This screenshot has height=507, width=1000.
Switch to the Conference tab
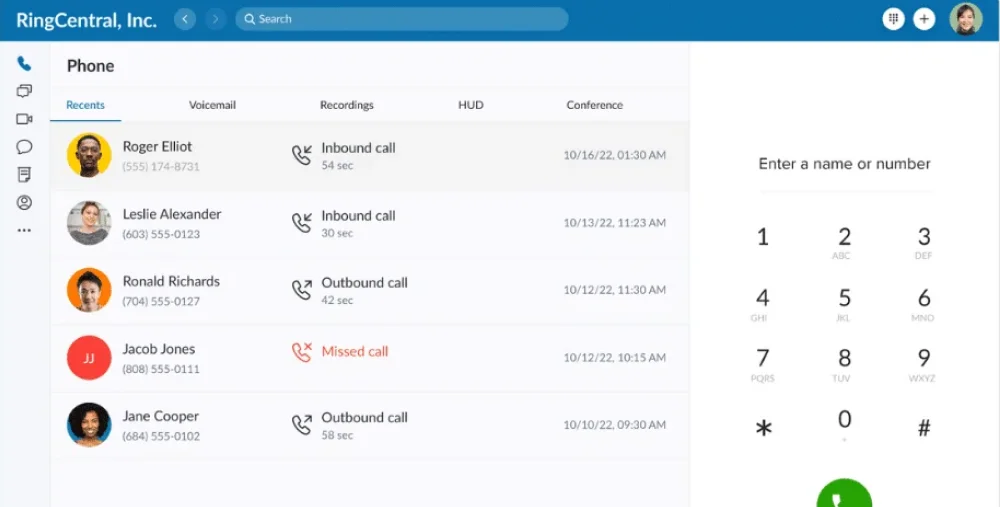click(x=594, y=105)
